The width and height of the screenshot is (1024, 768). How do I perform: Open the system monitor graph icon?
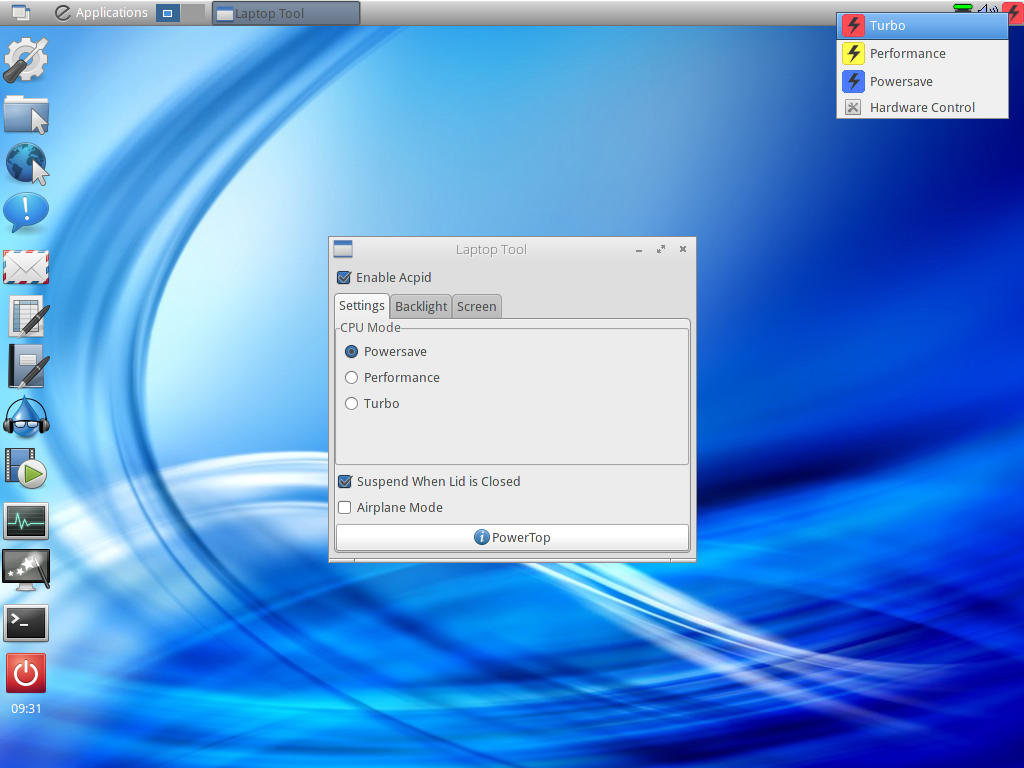[26, 520]
